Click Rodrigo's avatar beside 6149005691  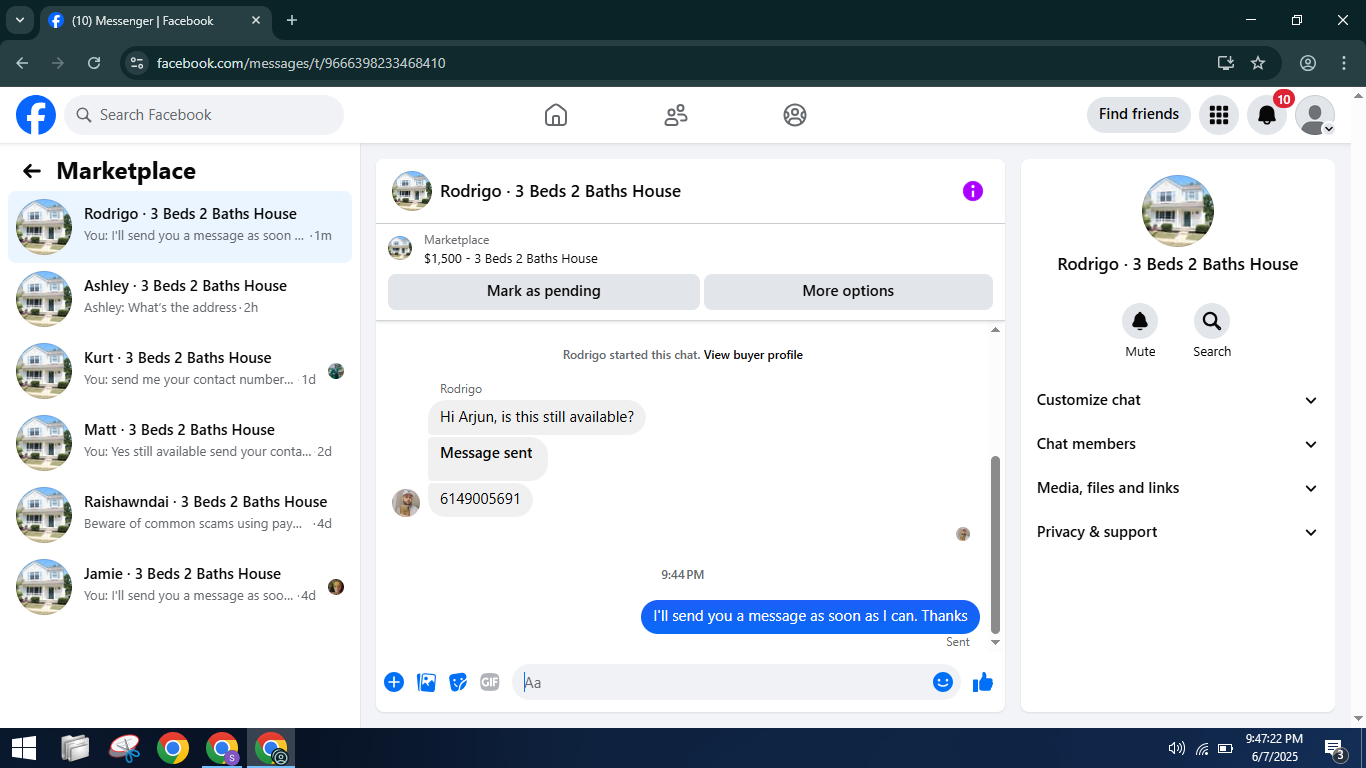point(405,503)
